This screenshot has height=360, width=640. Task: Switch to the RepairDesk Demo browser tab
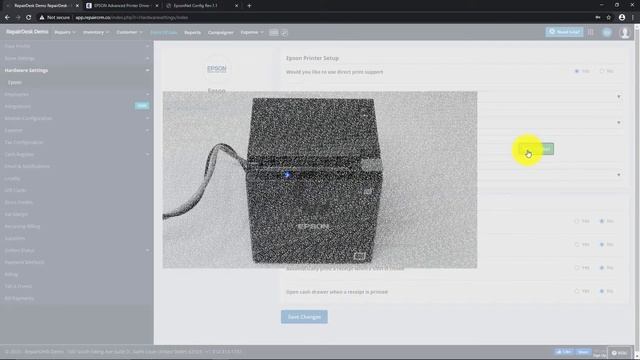tap(41, 6)
